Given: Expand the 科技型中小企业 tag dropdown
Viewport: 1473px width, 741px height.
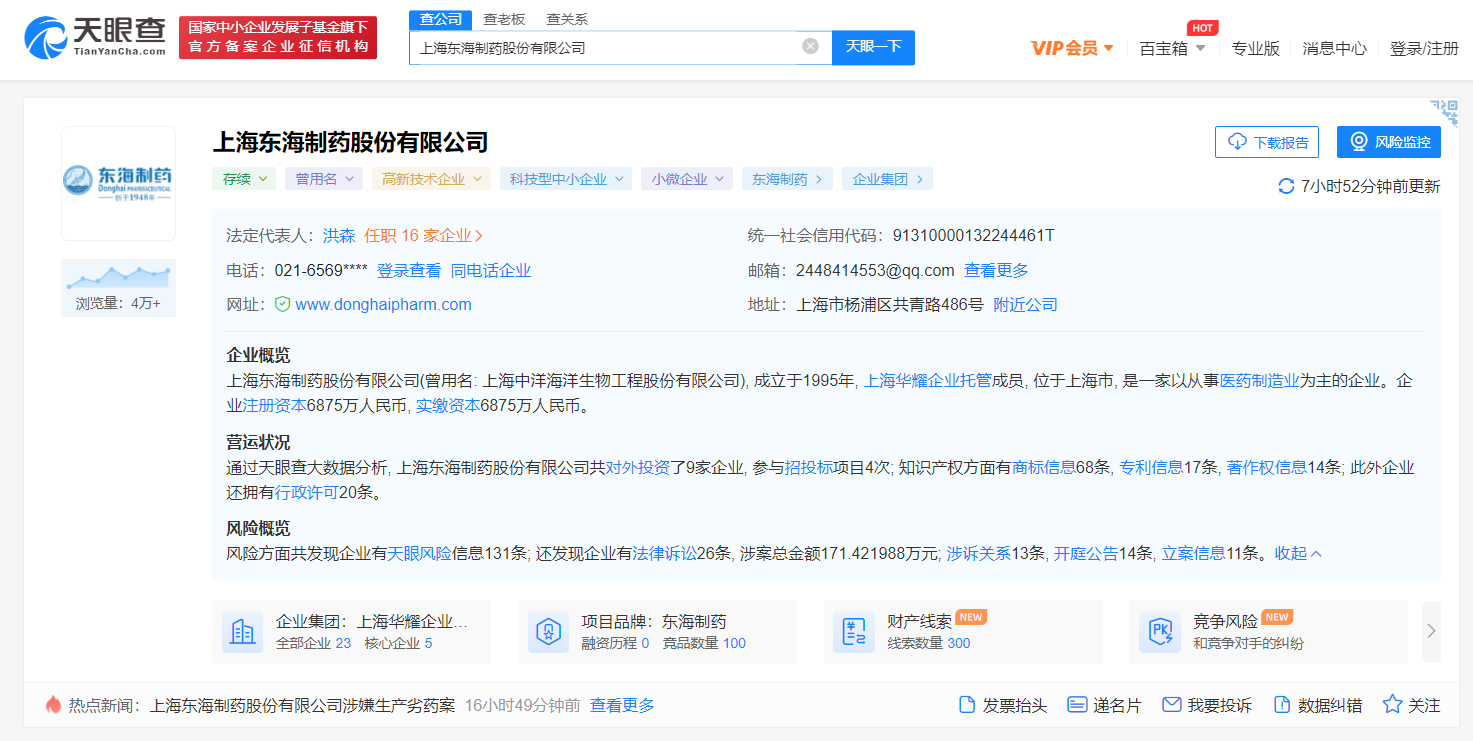Looking at the screenshot, I should 566,179.
